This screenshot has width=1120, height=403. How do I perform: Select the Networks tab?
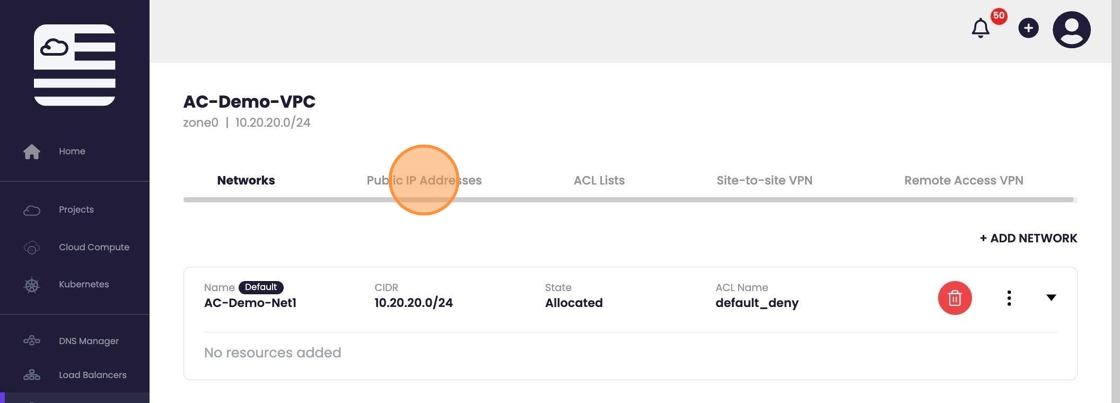246,181
